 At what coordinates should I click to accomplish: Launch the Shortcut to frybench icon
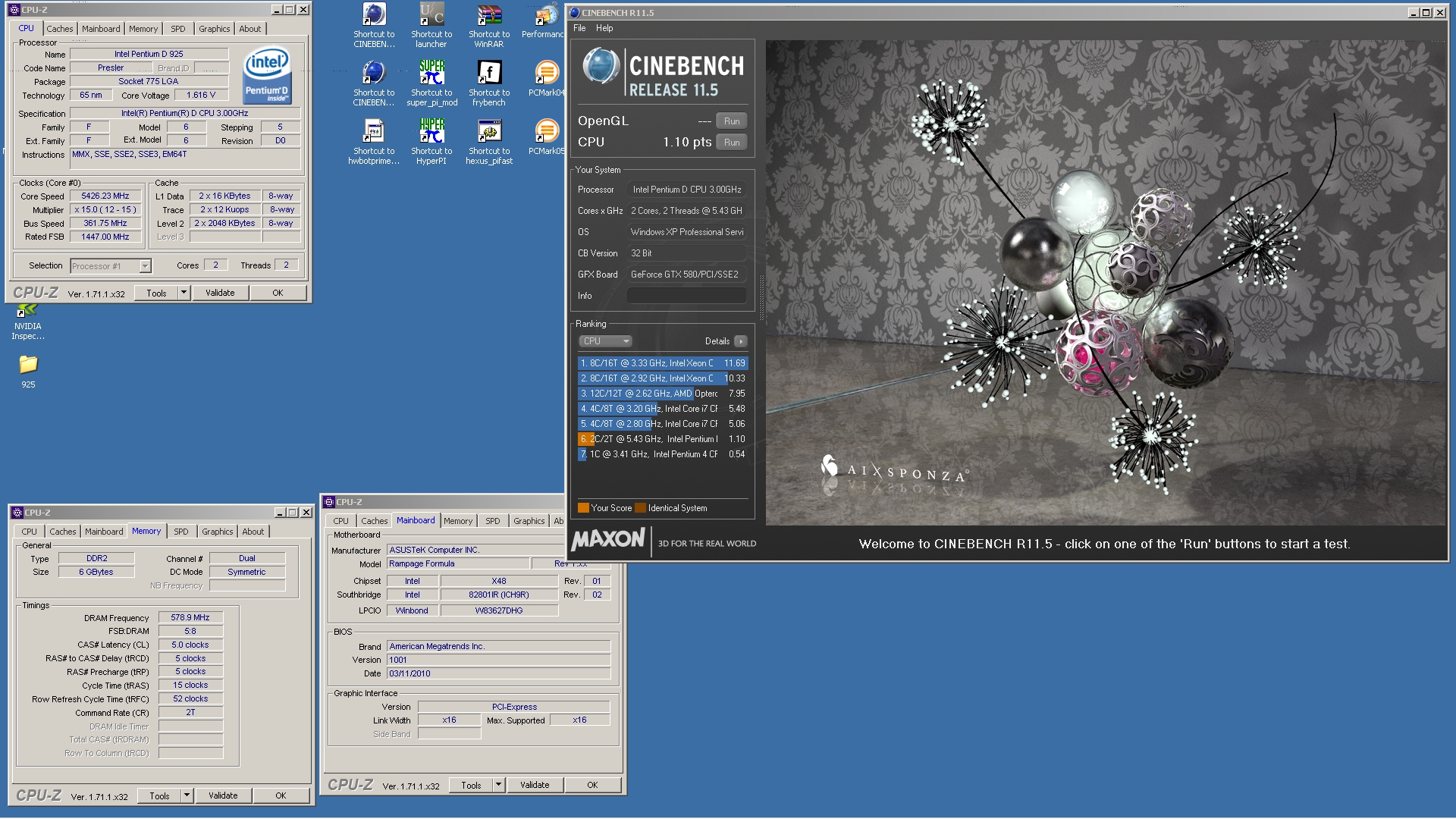tap(489, 83)
